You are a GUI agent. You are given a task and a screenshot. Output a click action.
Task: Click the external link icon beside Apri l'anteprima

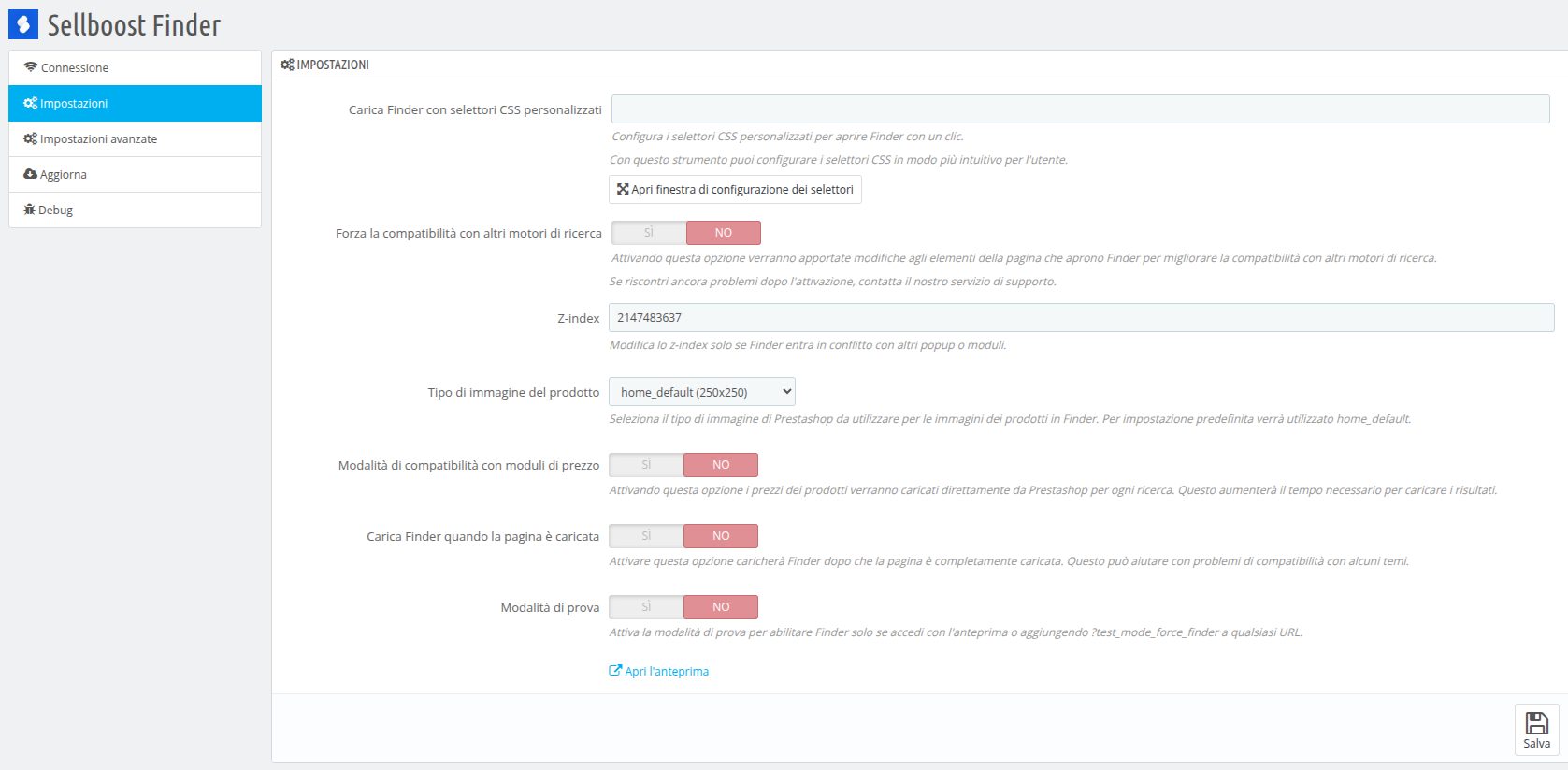point(615,671)
